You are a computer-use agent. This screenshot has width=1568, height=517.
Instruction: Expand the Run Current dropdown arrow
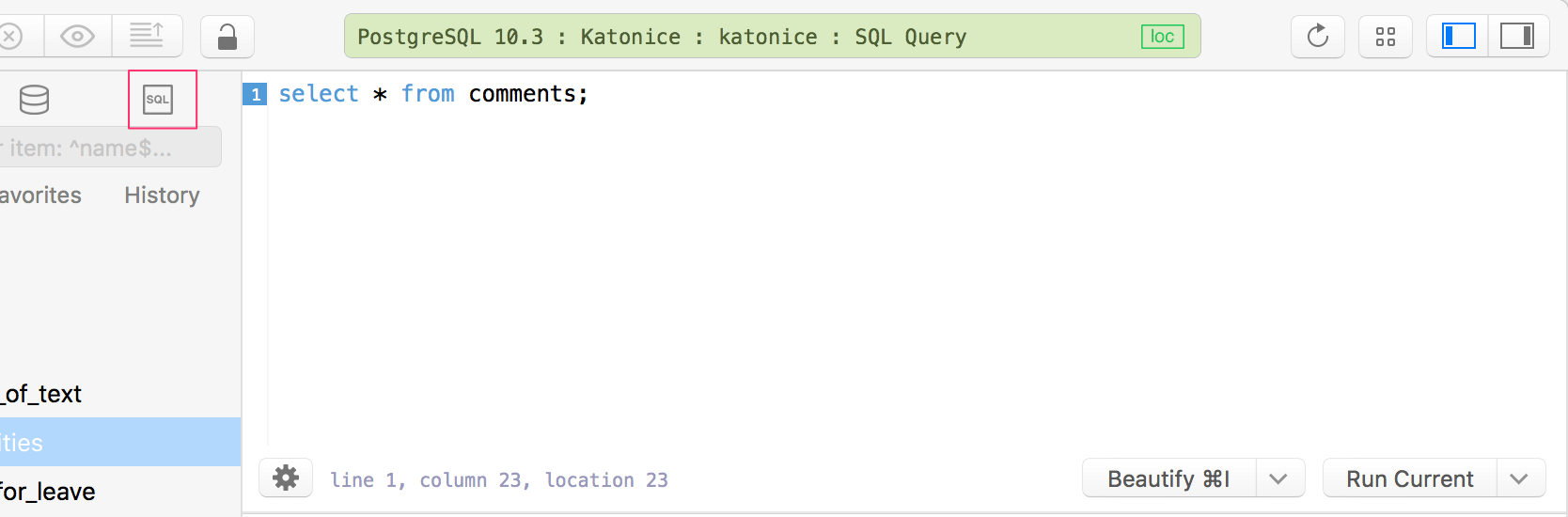[x=1519, y=478]
